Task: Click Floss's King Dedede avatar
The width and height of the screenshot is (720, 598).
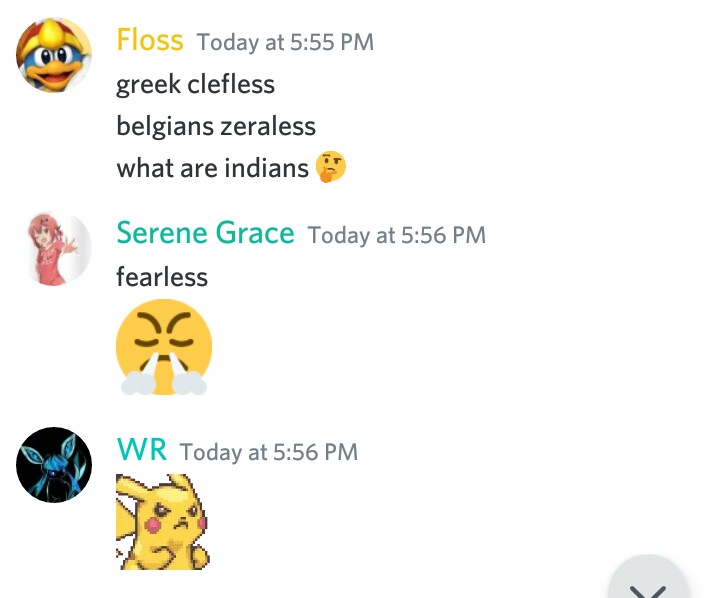Action: (54, 56)
